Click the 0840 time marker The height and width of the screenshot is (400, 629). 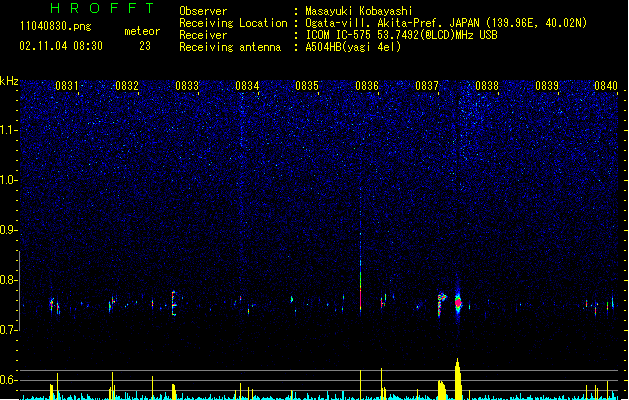[606, 86]
